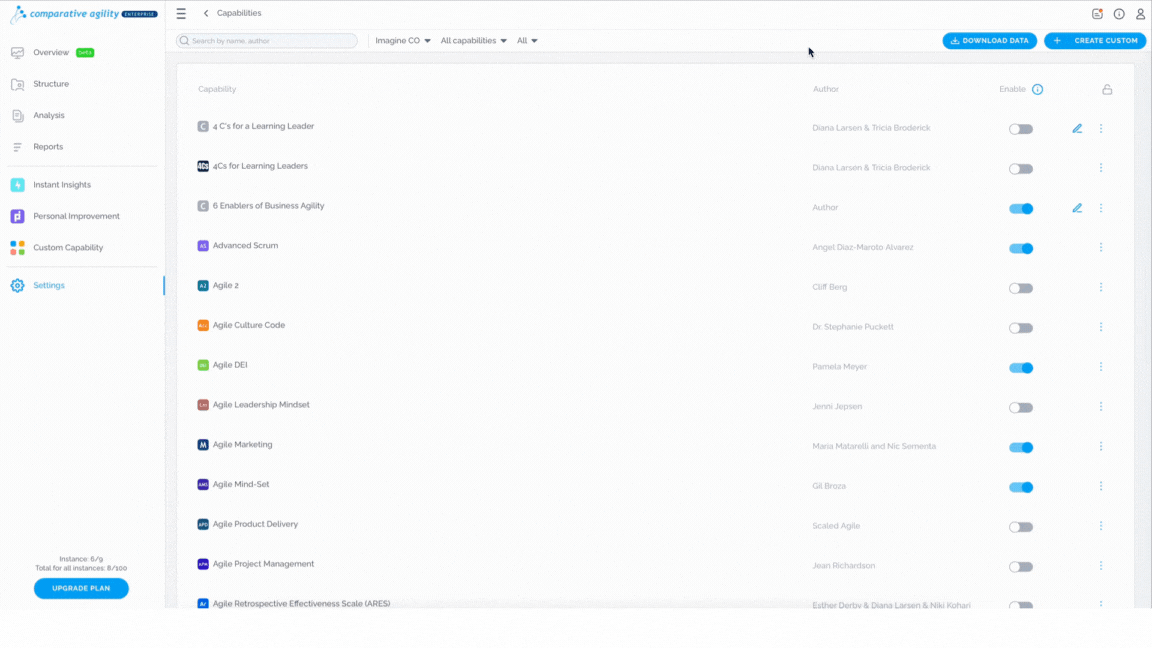Open Instant Insights in sidebar
Image resolution: width=1152 pixels, height=648 pixels.
(x=62, y=184)
